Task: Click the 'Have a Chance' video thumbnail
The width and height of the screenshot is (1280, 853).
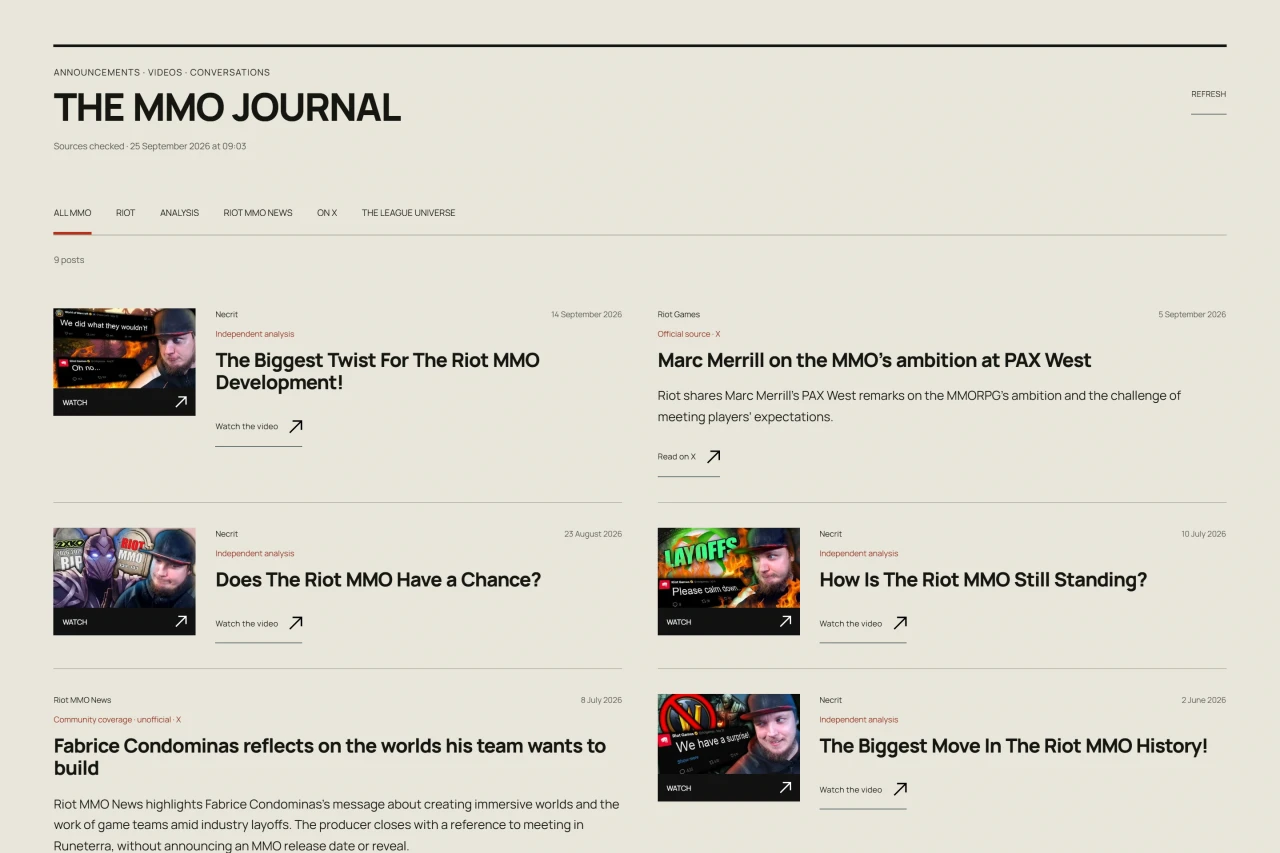Action: point(124,581)
